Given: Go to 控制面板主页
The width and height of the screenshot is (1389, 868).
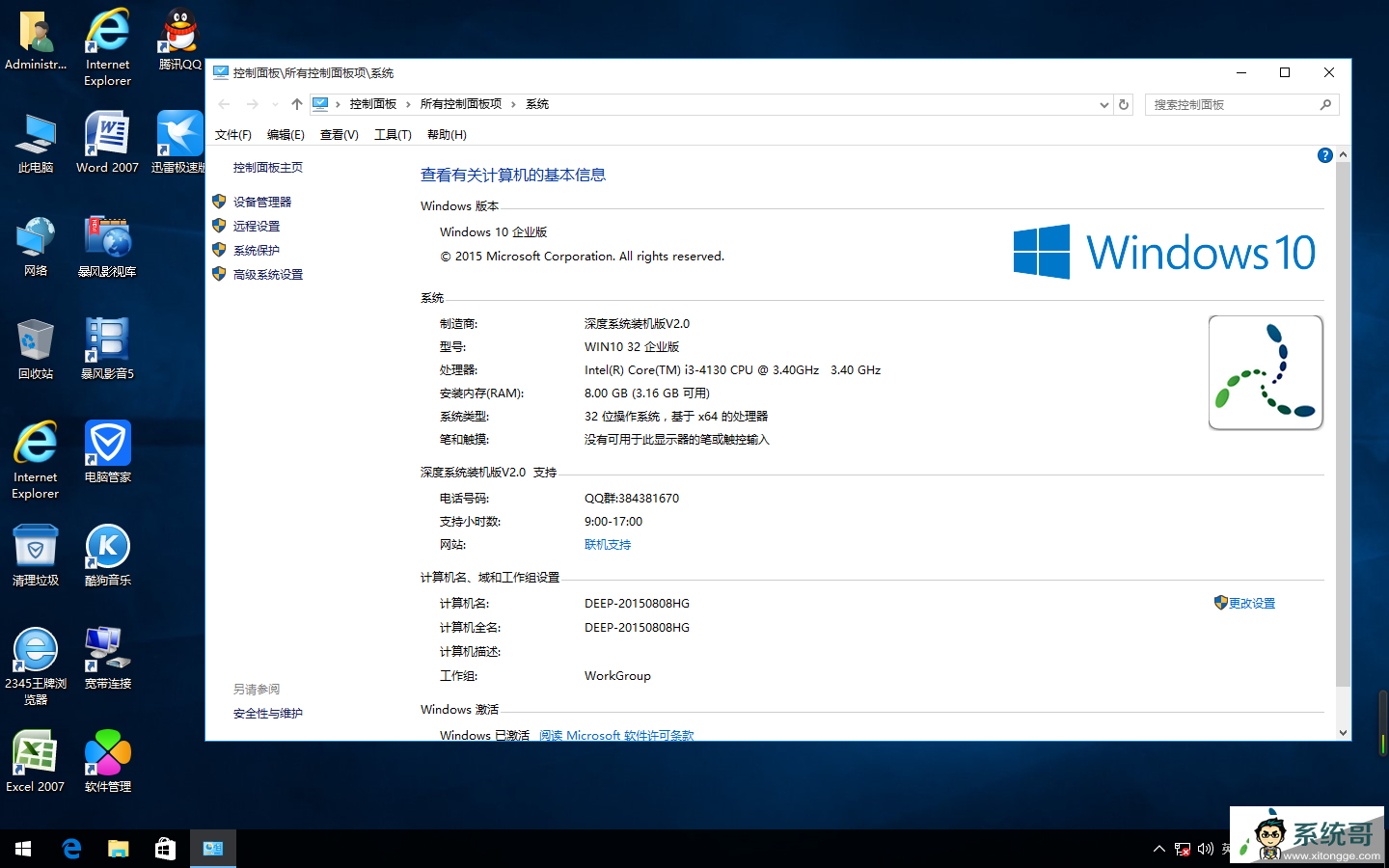Looking at the screenshot, I should (267, 168).
